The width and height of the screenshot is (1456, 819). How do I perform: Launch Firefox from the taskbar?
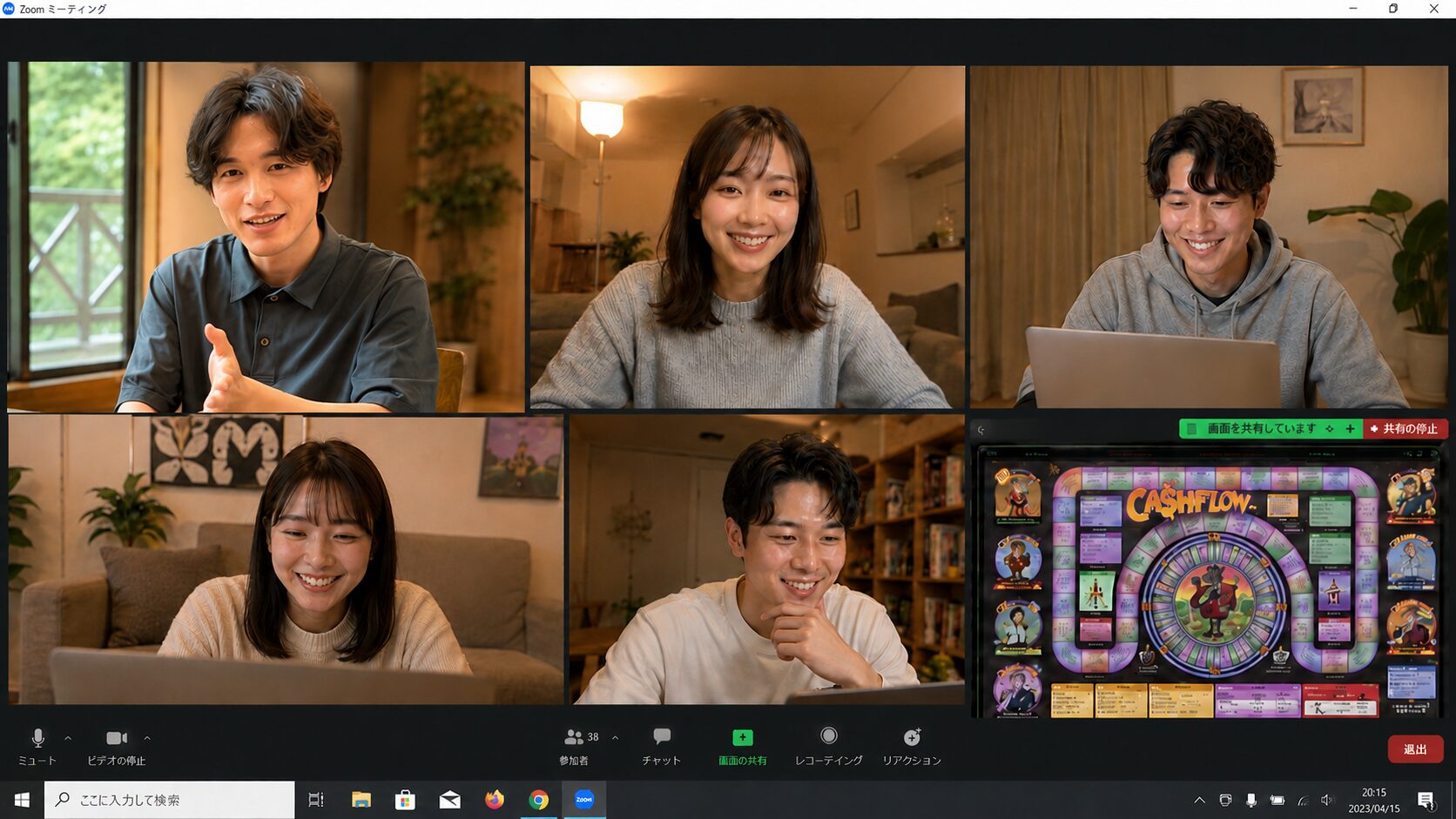495,800
